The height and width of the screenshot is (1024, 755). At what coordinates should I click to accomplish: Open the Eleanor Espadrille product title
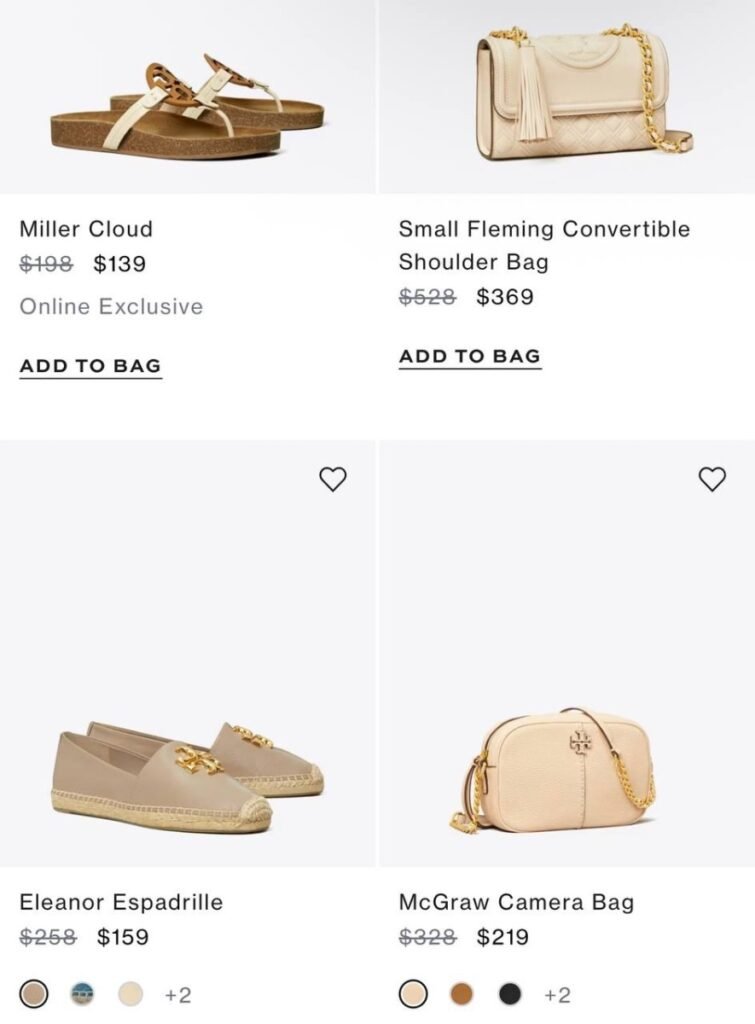point(121,902)
